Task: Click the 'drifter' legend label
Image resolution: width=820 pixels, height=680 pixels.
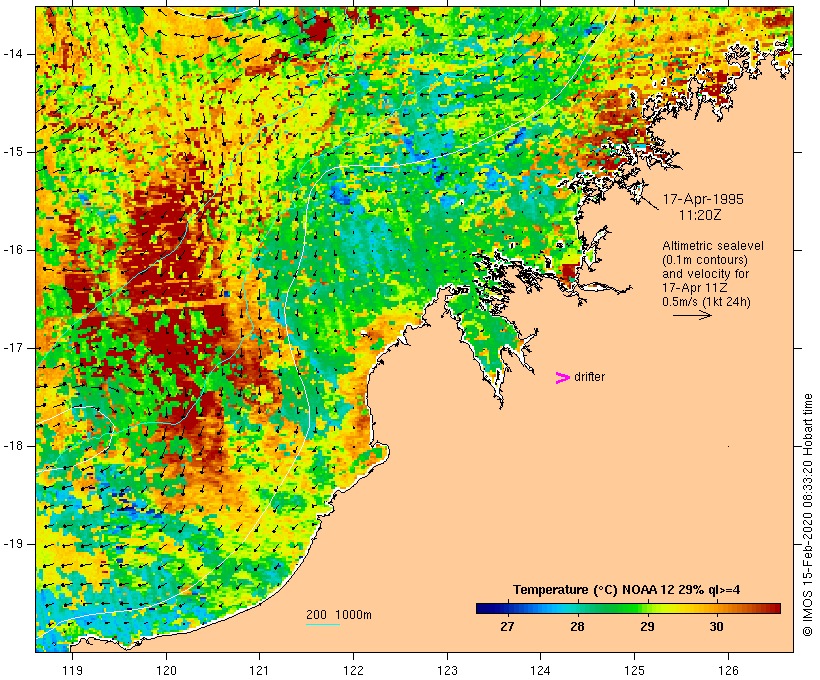Action: coord(589,377)
